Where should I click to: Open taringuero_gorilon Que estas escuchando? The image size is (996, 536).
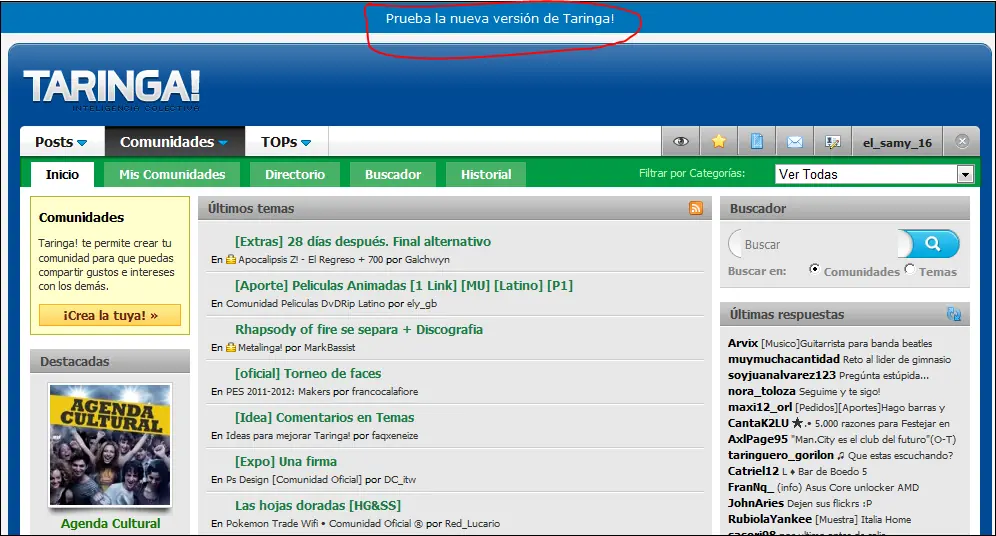(x=840, y=455)
